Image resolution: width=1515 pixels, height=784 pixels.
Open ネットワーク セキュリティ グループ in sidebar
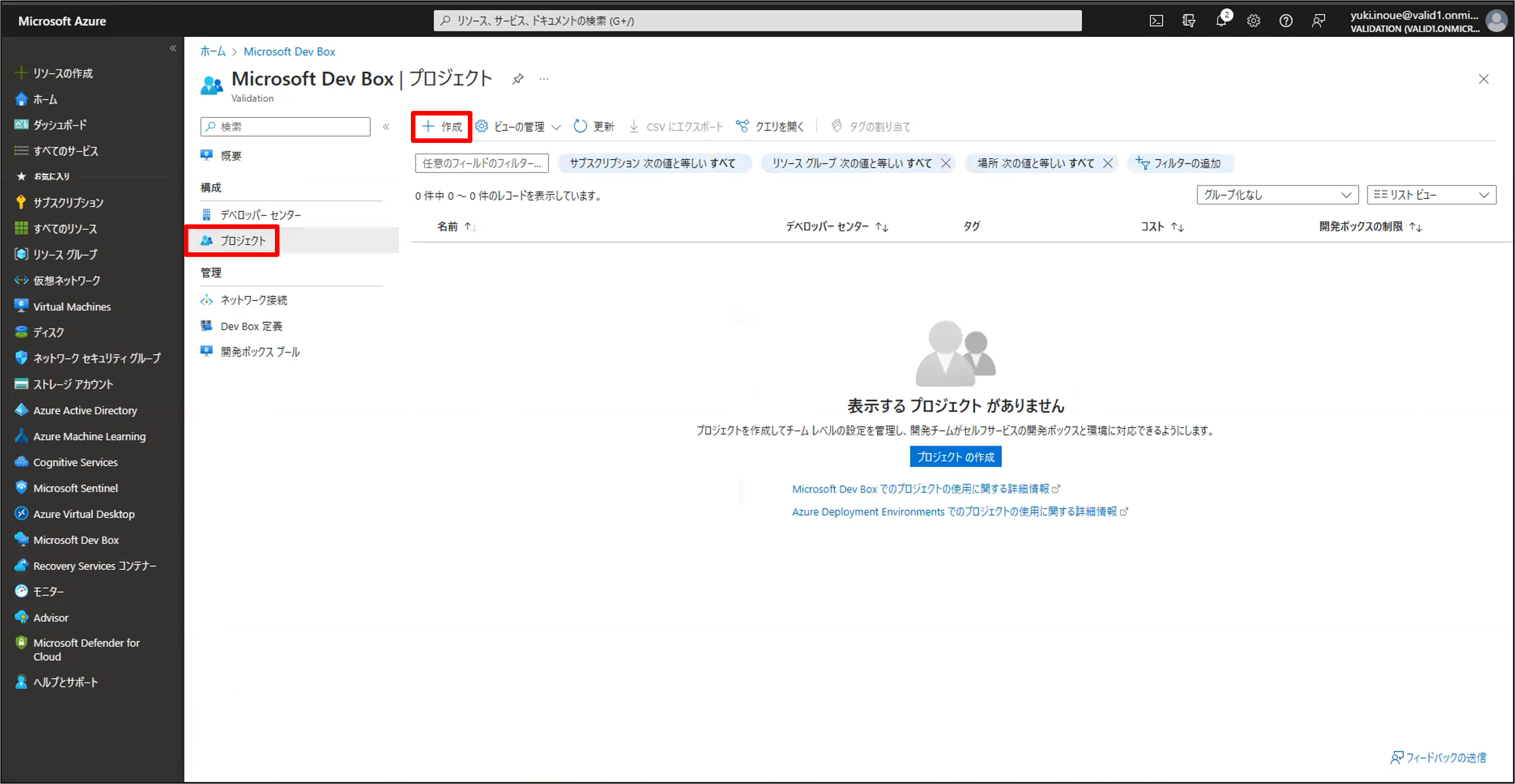[x=96, y=358]
